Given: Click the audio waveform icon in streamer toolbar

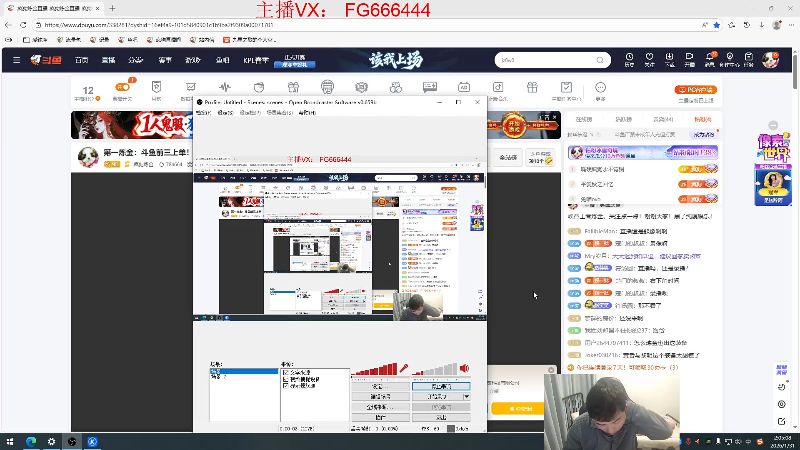Looking at the screenshot, I should tap(225, 87).
